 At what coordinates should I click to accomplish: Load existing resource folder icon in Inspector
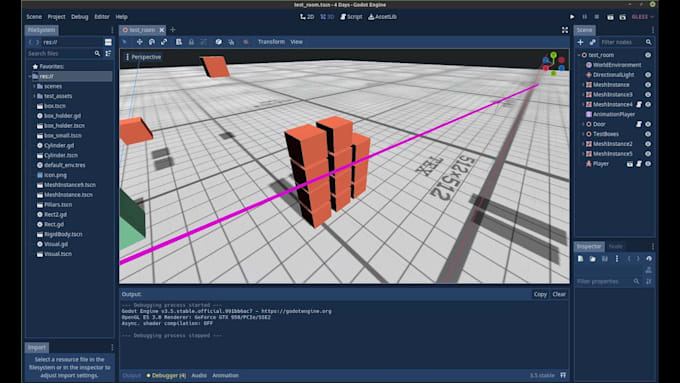592,259
